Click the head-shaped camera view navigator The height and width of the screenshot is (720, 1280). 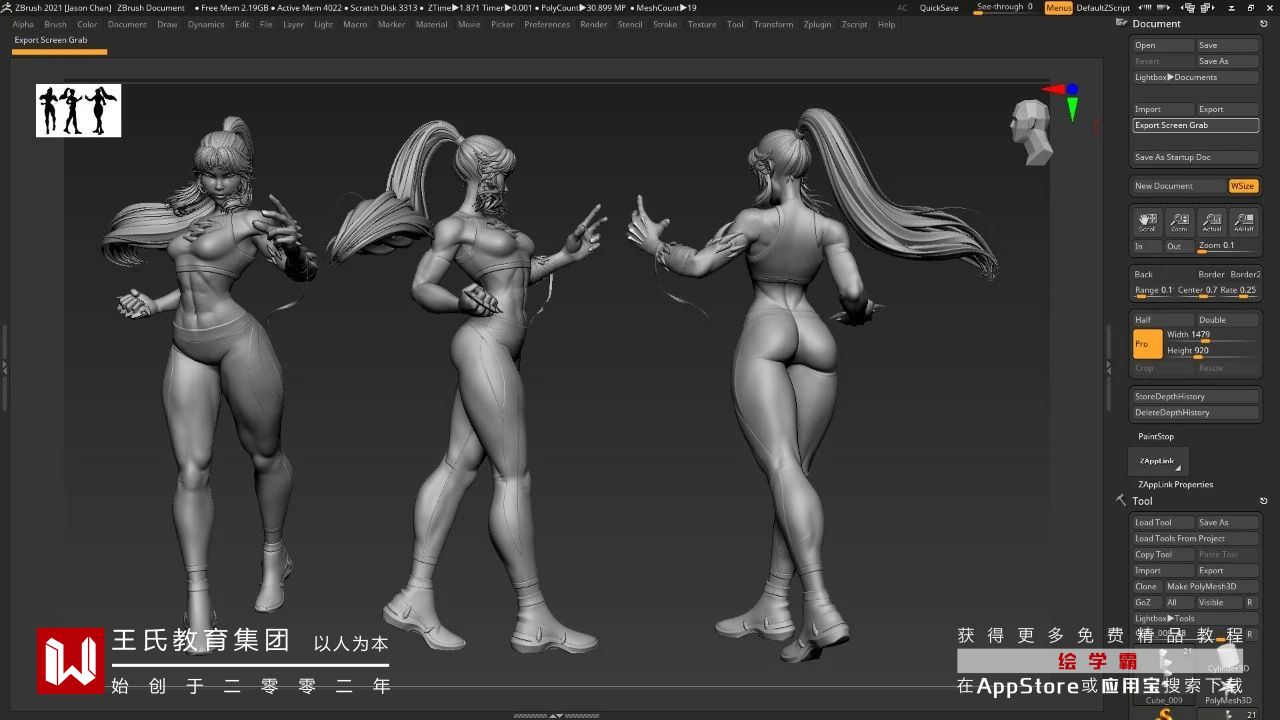(1029, 131)
